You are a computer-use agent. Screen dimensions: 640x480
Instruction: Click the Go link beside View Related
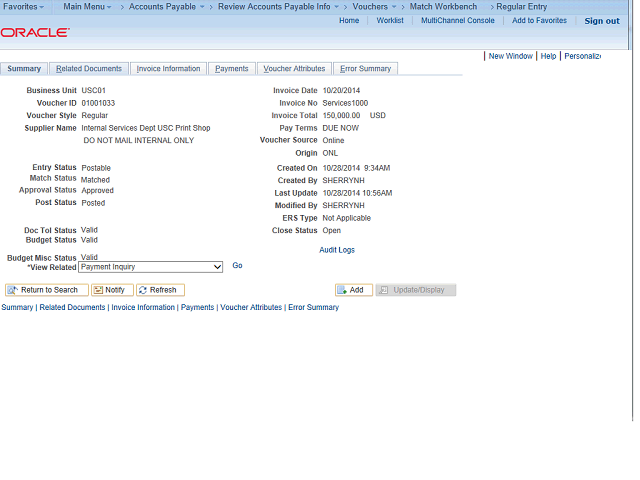237,265
